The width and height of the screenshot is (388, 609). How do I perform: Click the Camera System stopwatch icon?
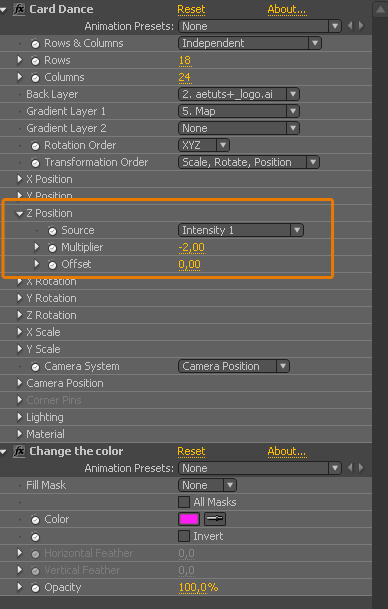pos(35,367)
